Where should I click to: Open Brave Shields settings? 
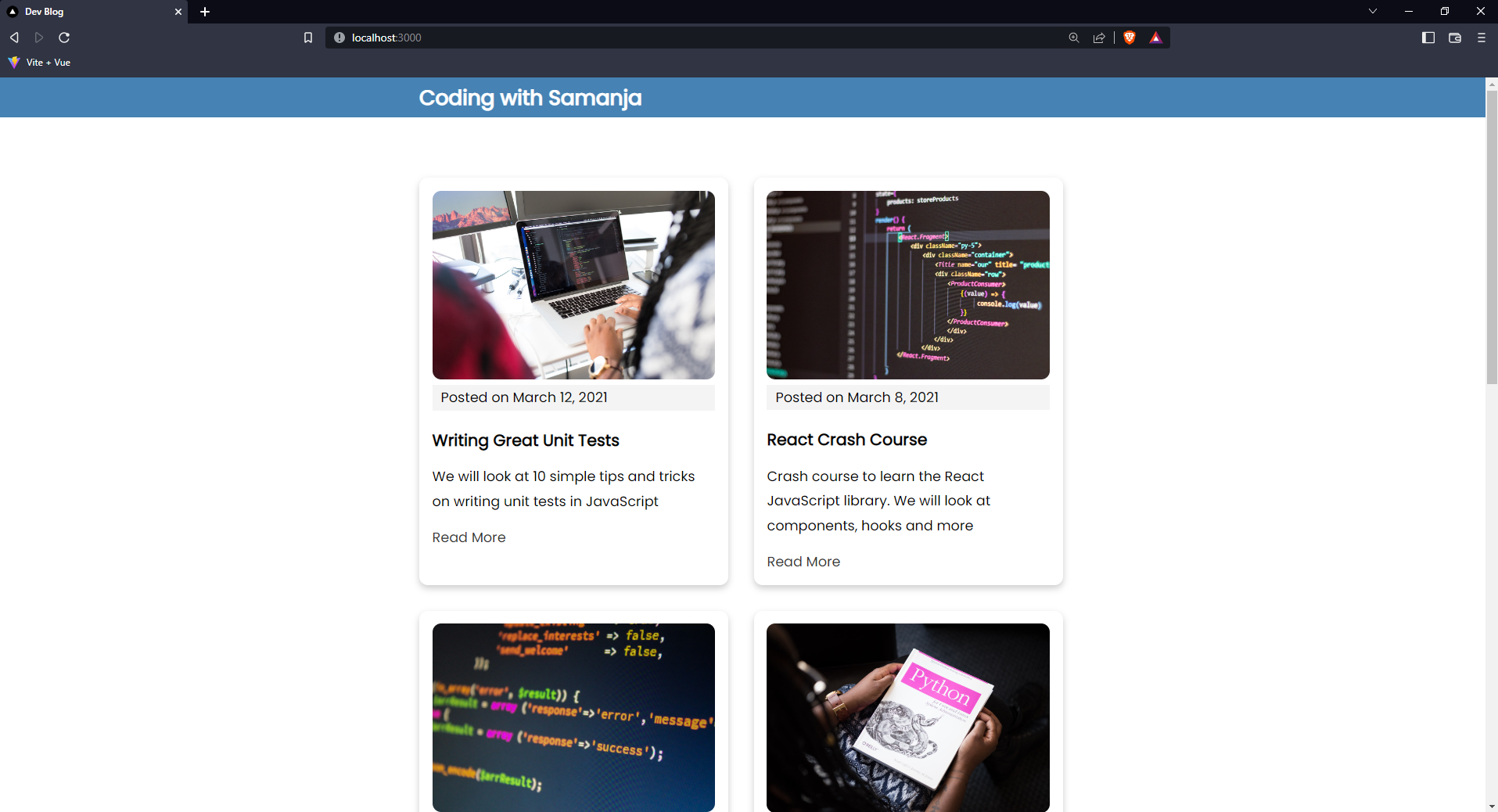1130,37
